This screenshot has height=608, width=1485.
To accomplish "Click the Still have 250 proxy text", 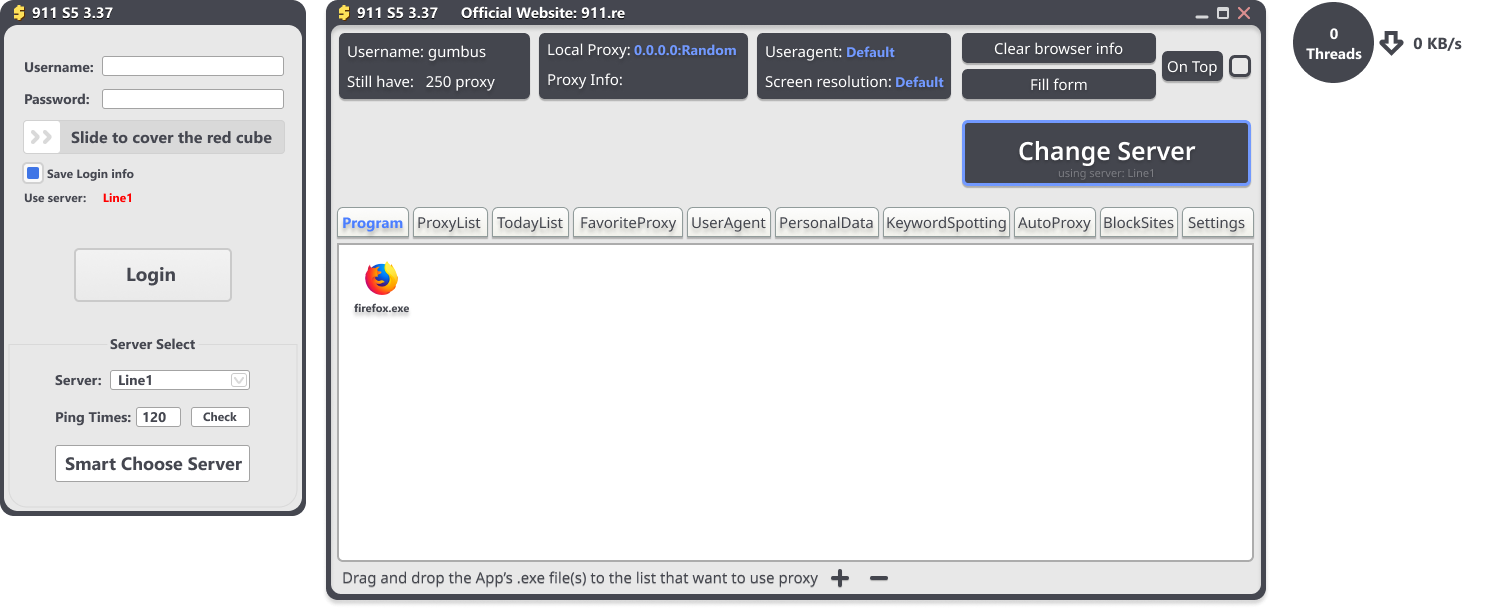I will pyautogui.click(x=421, y=82).
